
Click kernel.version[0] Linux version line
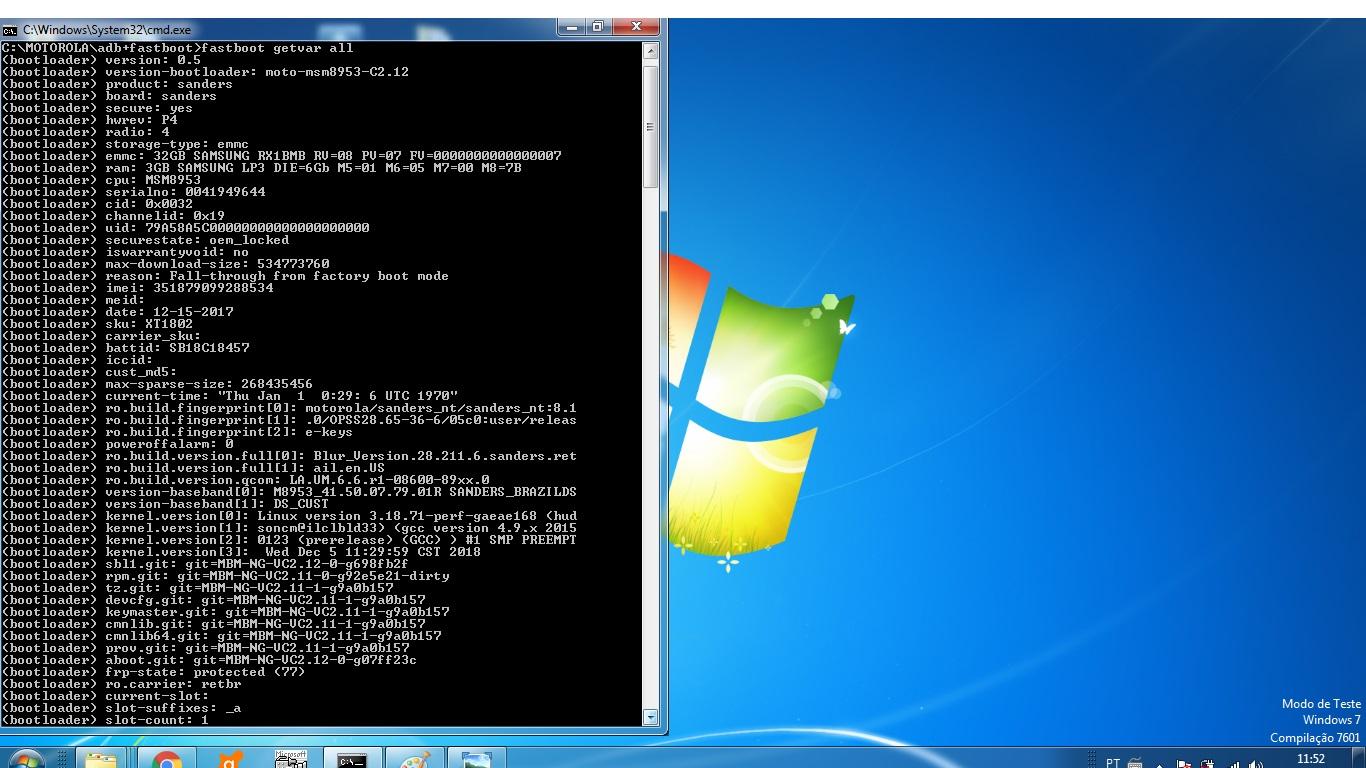click(x=289, y=516)
